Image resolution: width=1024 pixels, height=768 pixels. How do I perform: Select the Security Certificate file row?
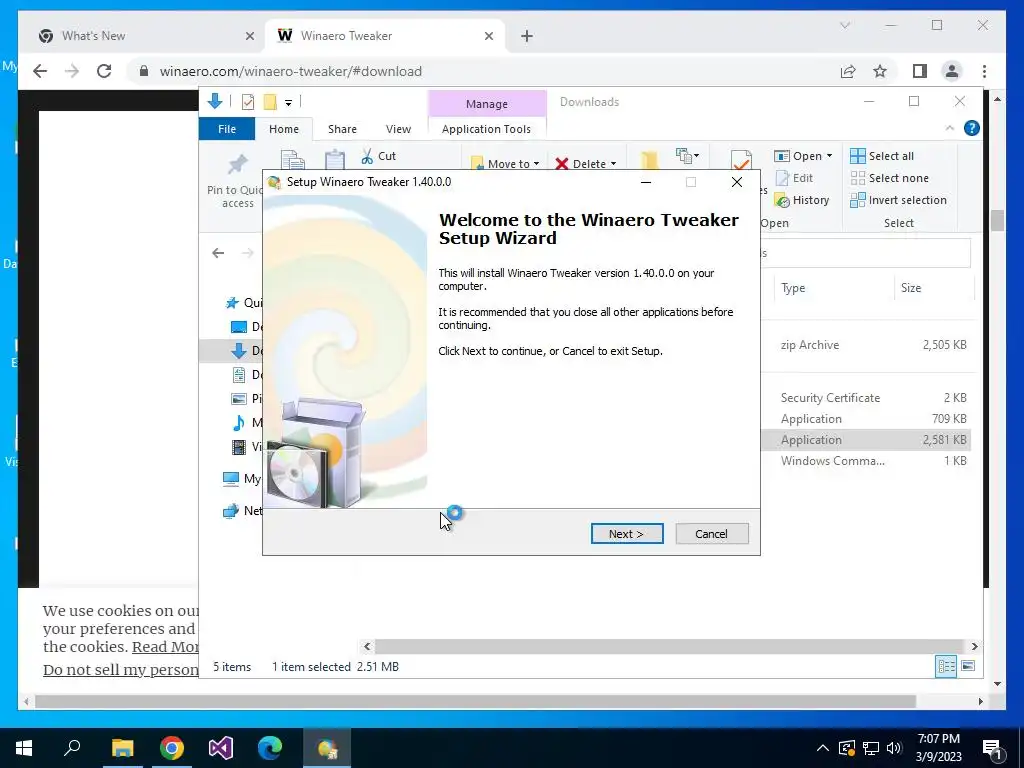(x=866, y=398)
